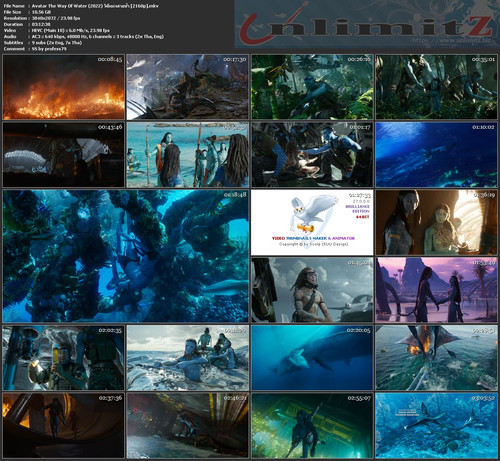Select the green-lit underwater thumbnail at 02:55:07
Screen dimensions: 500x461
pos(312,425)
